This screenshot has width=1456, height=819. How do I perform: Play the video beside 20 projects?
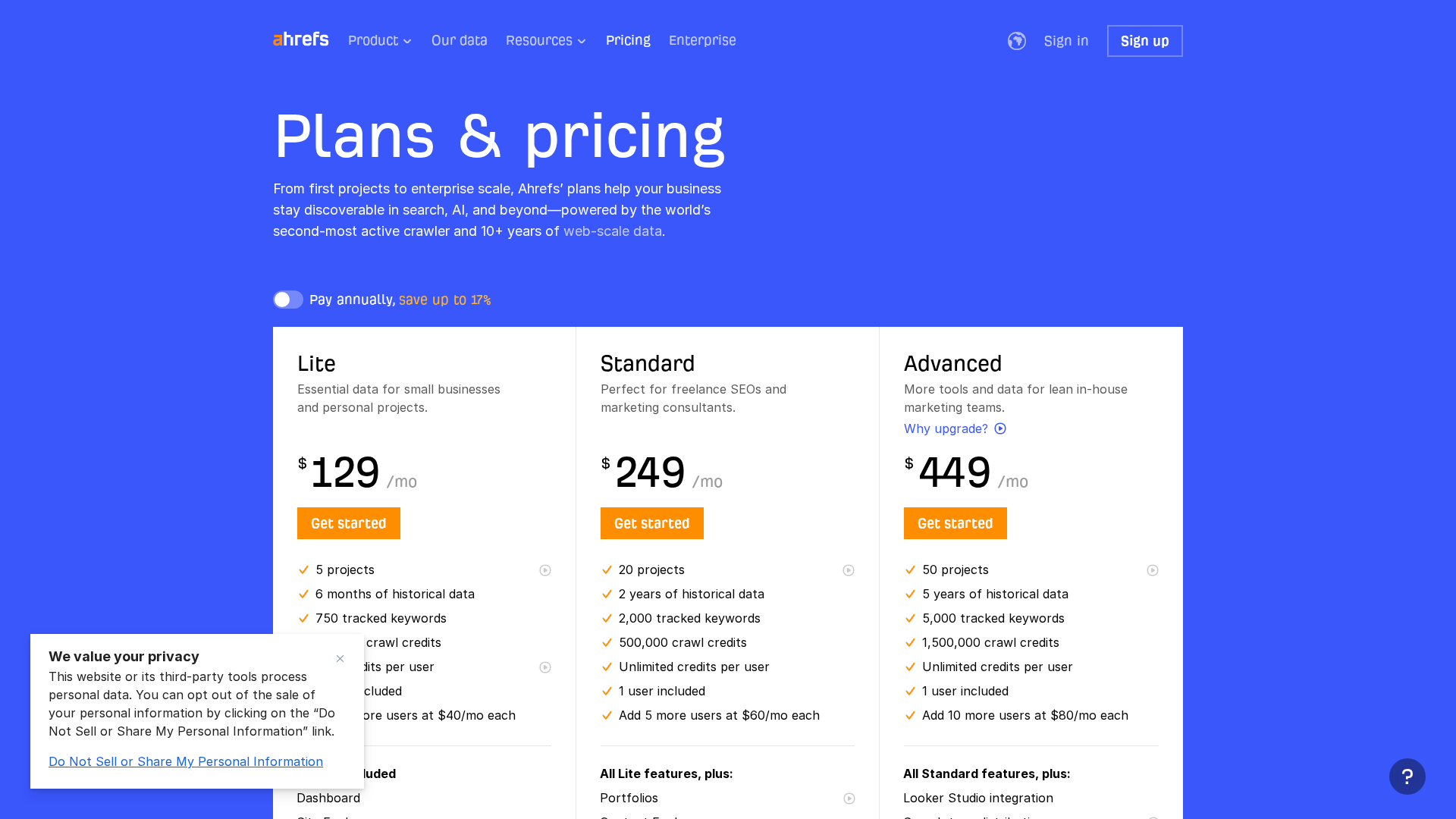(x=849, y=570)
